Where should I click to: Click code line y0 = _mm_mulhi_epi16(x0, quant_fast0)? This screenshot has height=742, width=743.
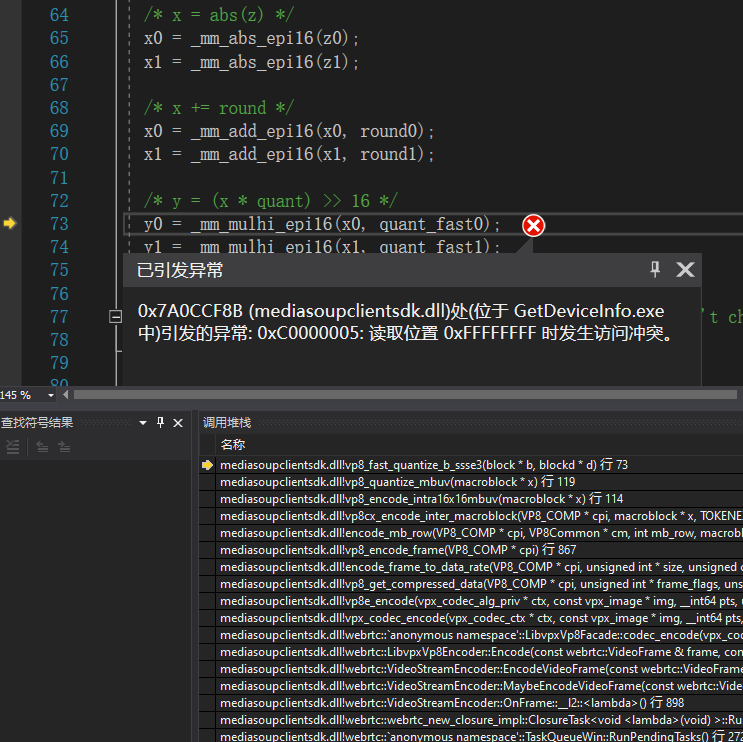(x=322, y=224)
